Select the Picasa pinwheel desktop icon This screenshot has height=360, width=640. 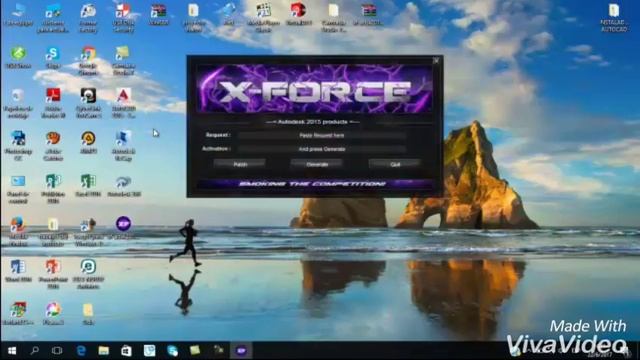[x=53, y=313]
